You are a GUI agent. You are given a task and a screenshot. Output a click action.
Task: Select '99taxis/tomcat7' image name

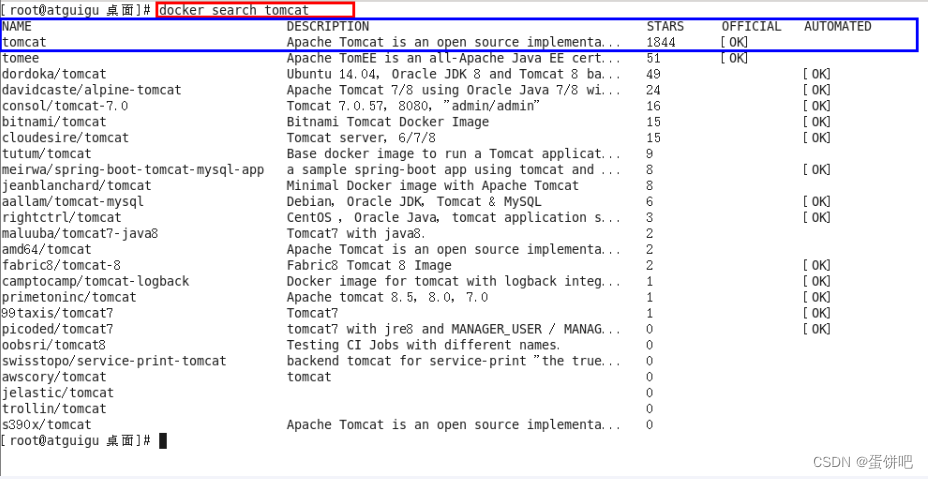point(58,314)
